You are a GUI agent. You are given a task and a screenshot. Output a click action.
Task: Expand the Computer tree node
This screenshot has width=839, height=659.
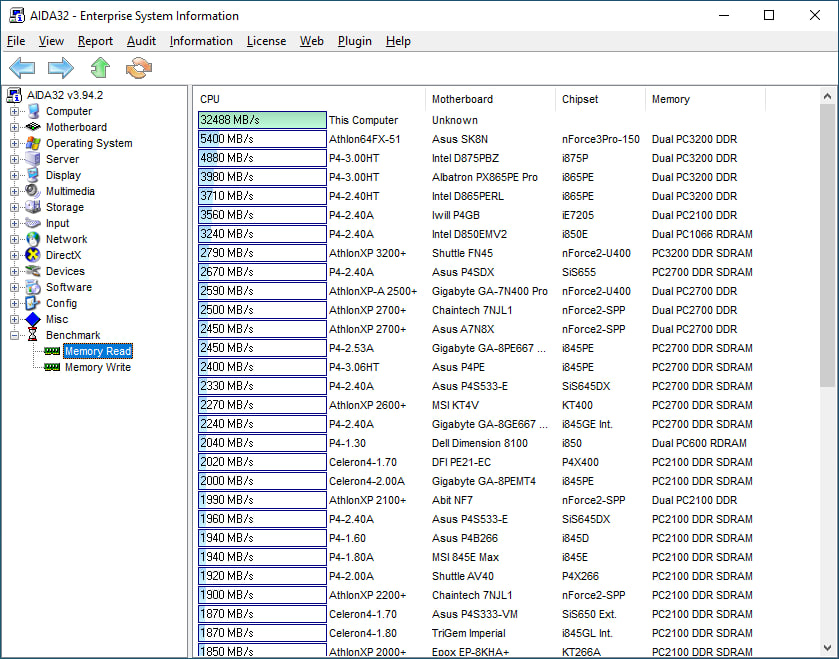15,111
